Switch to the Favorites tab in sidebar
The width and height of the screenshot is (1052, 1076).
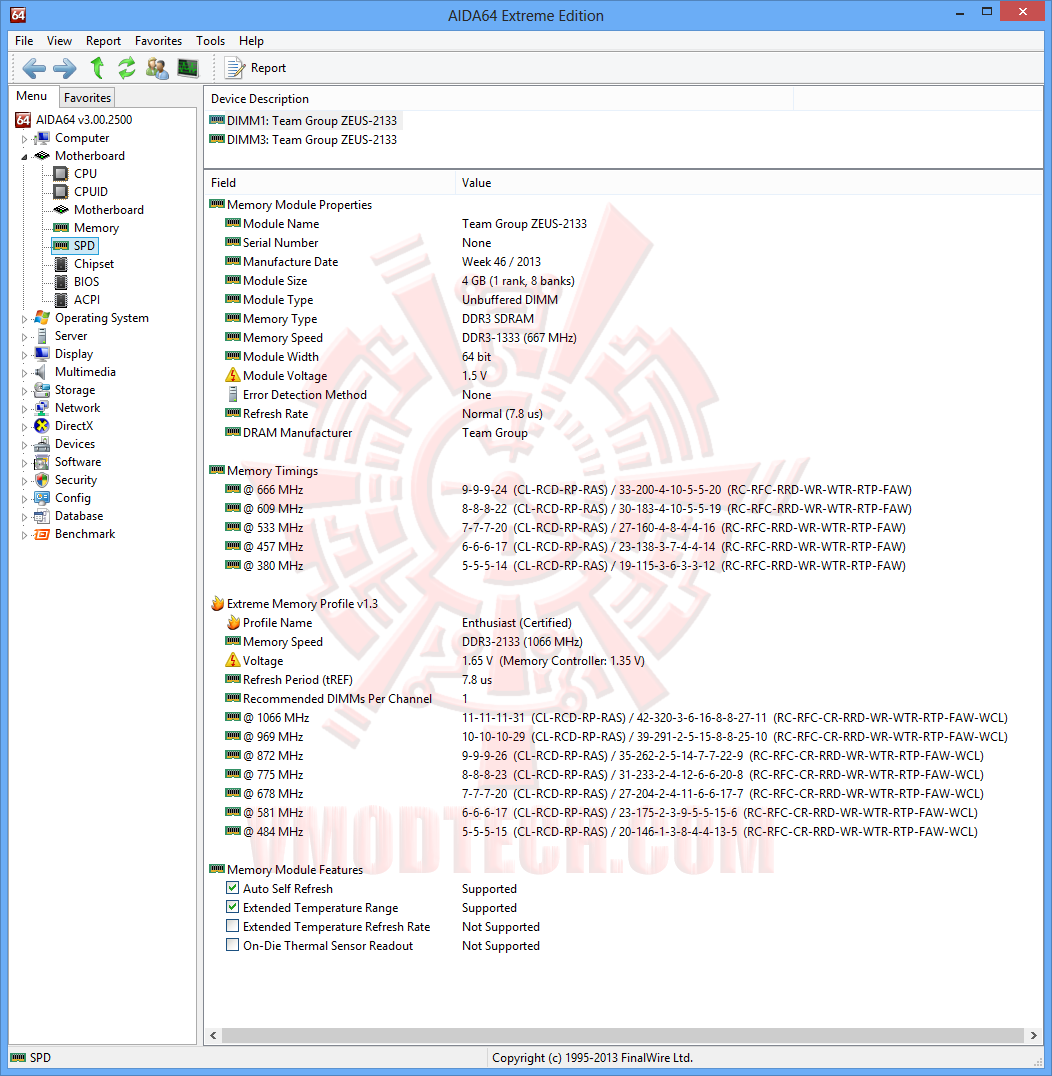pos(87,97)
